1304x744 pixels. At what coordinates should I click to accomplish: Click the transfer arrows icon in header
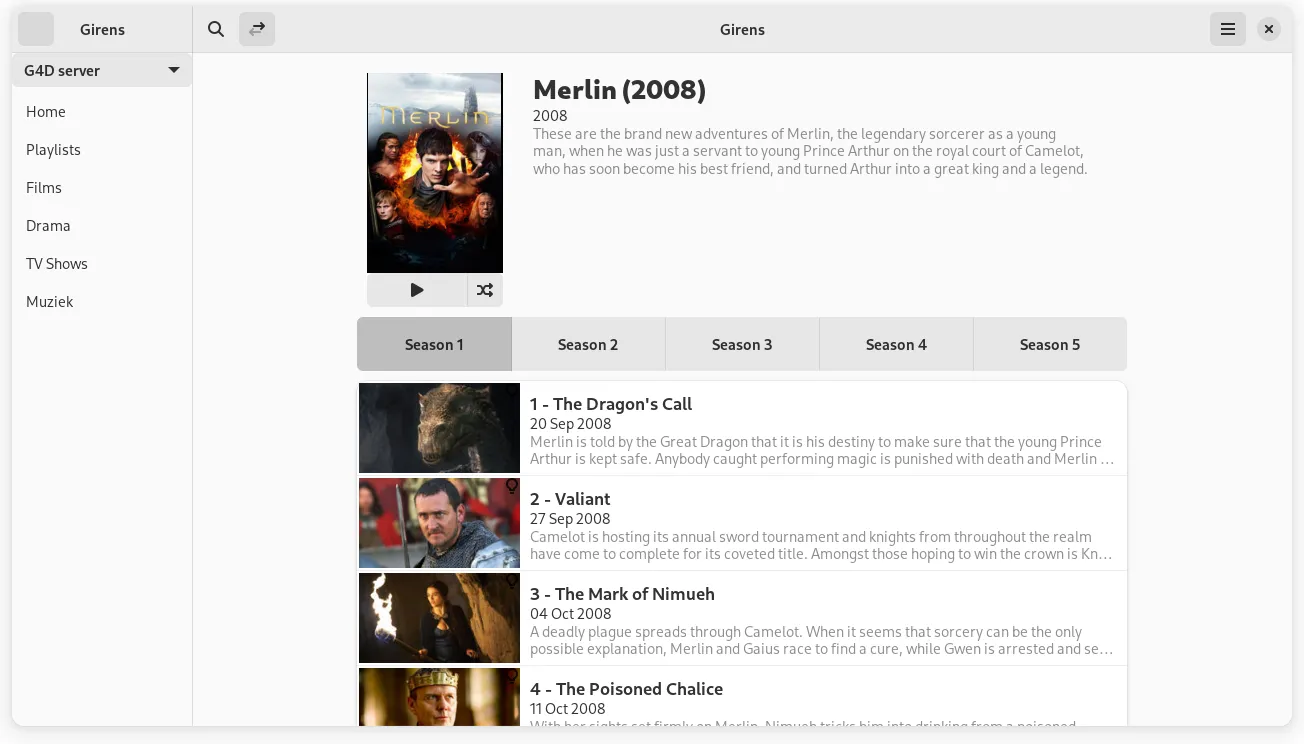257,29
